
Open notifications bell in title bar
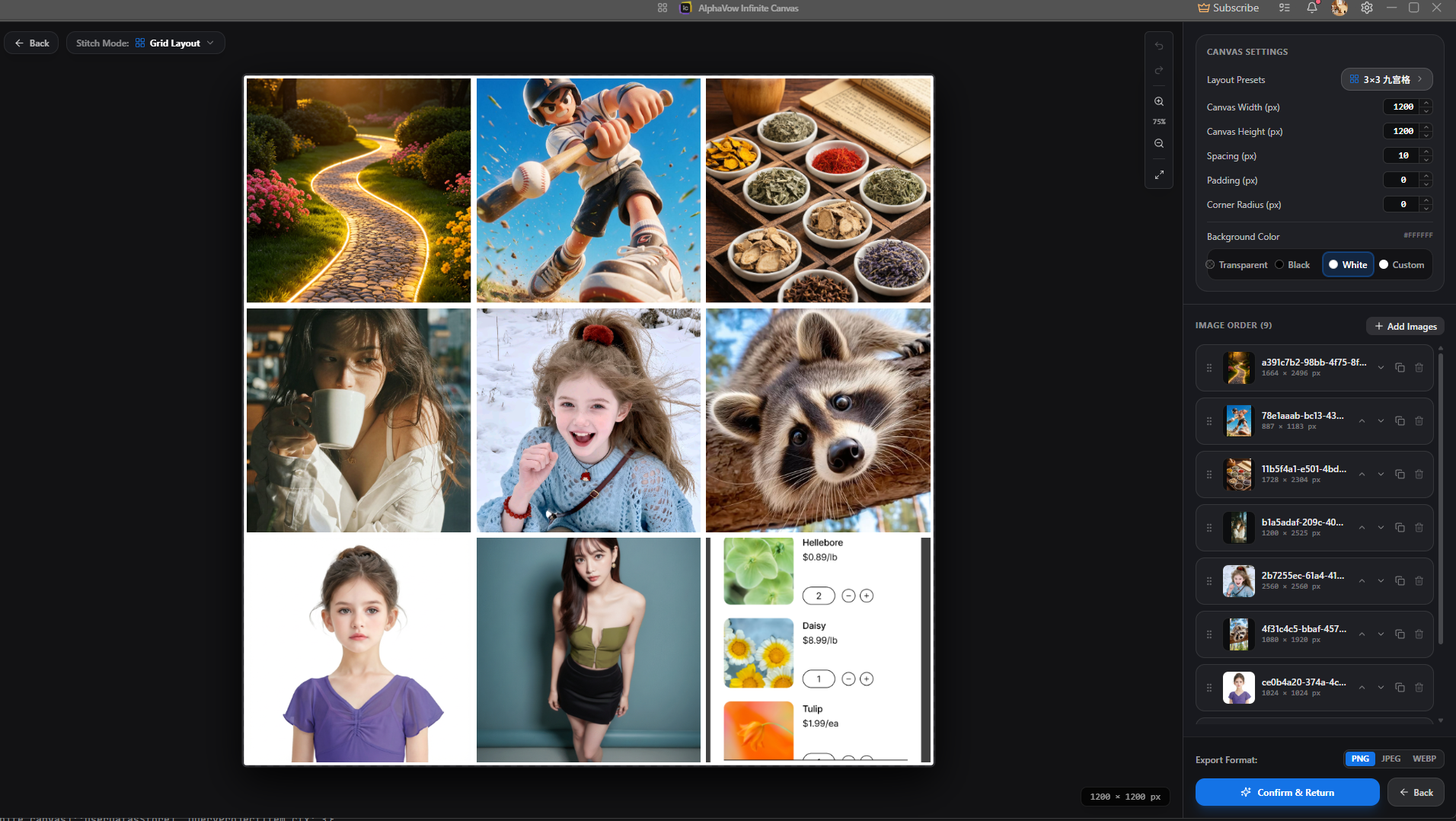1312,8
